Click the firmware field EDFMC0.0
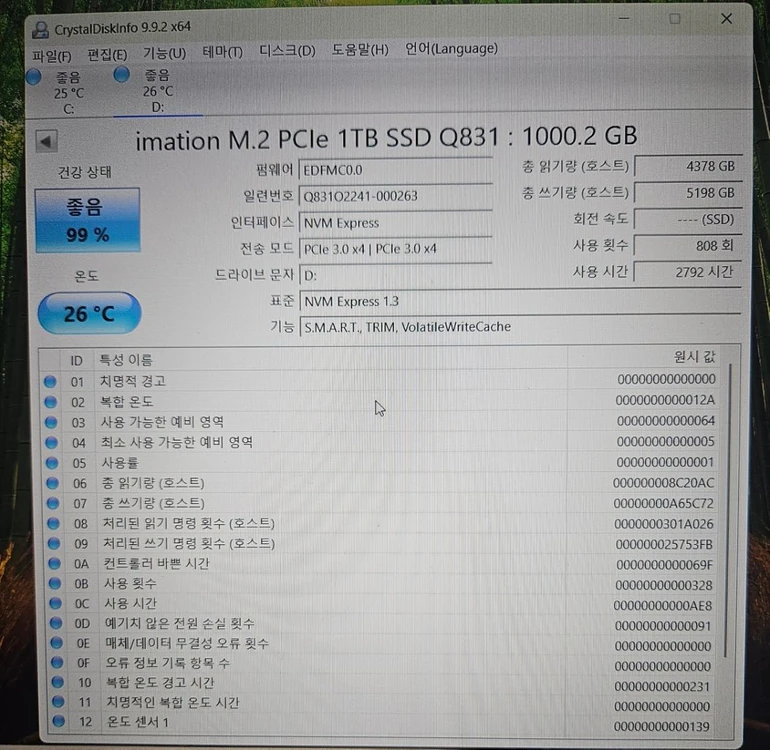Image resolution: width=770 pixels, height=750 pixels. pos(395,170)
